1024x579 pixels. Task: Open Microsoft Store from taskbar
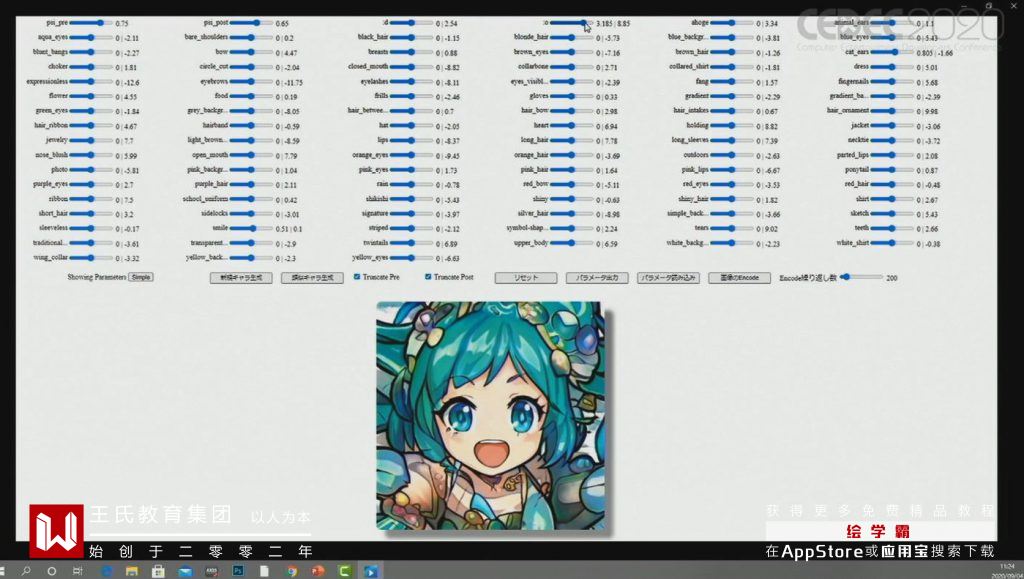(x=158, y=571)
